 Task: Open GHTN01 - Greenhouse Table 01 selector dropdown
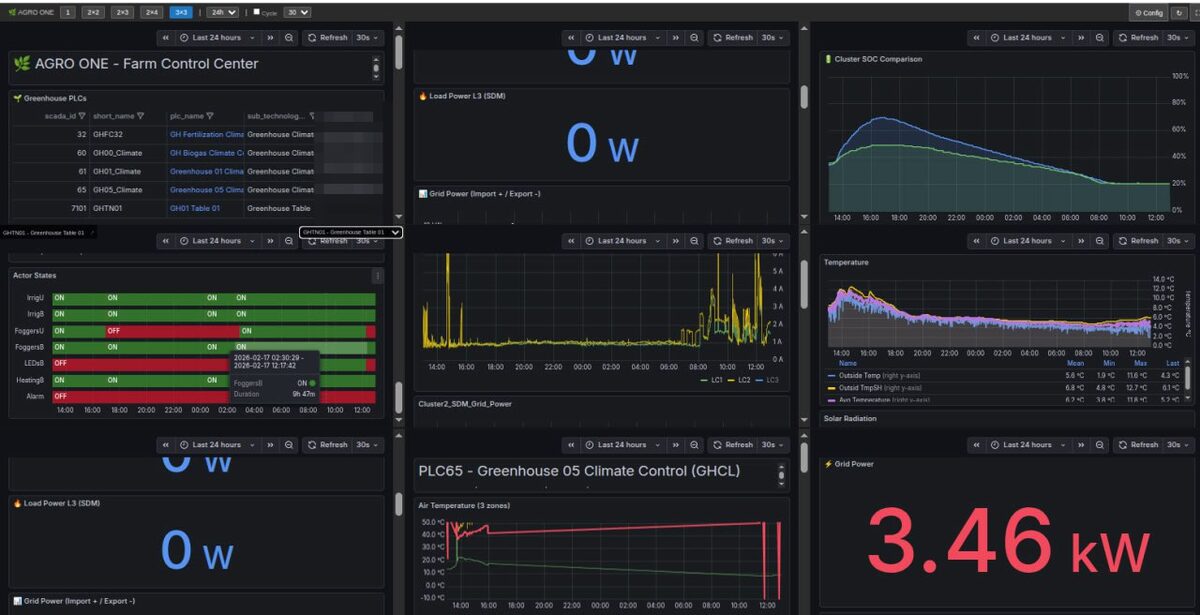351,232
